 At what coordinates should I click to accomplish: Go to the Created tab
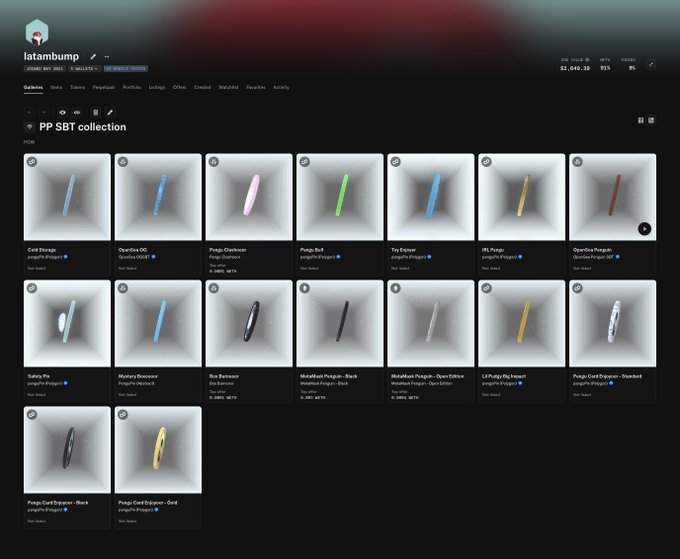[x=203, y=87]
